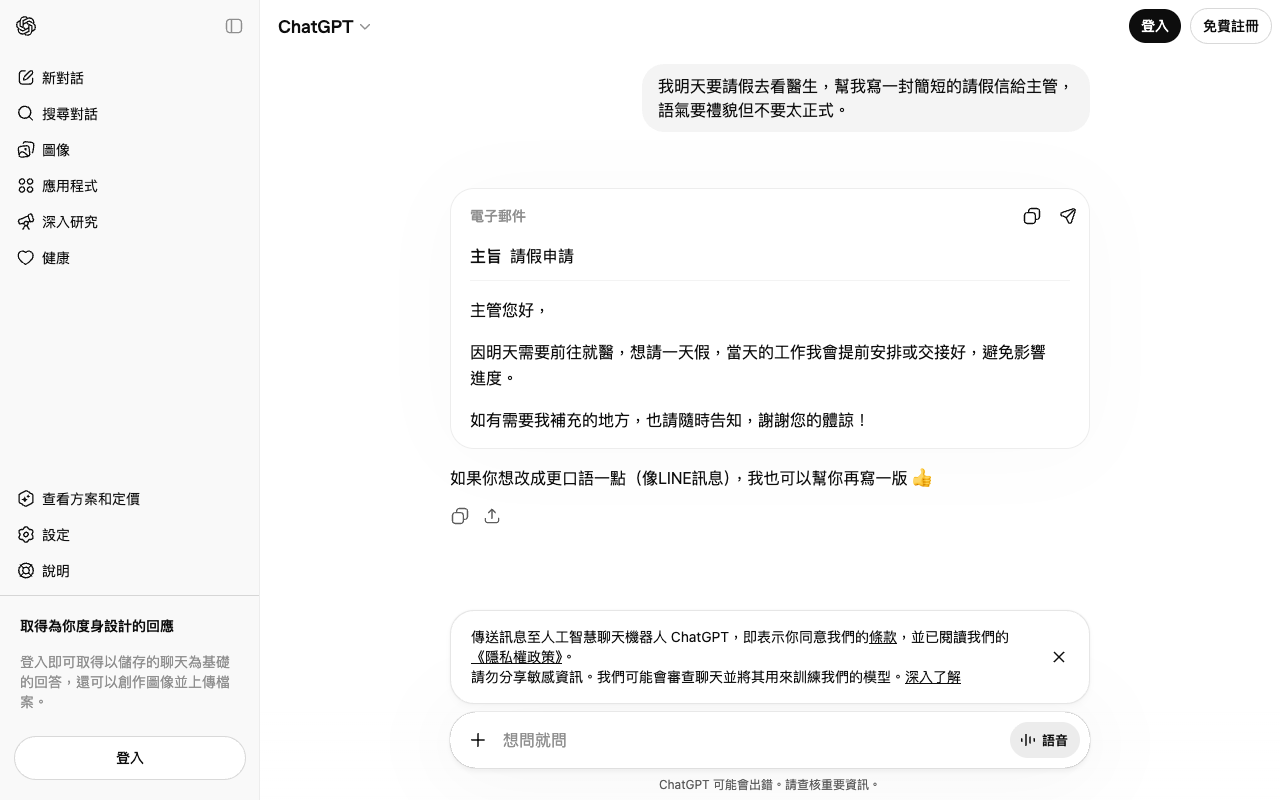Start voice mode with 語音 button
This screenshot has width=1280, height=800.
1045,740
